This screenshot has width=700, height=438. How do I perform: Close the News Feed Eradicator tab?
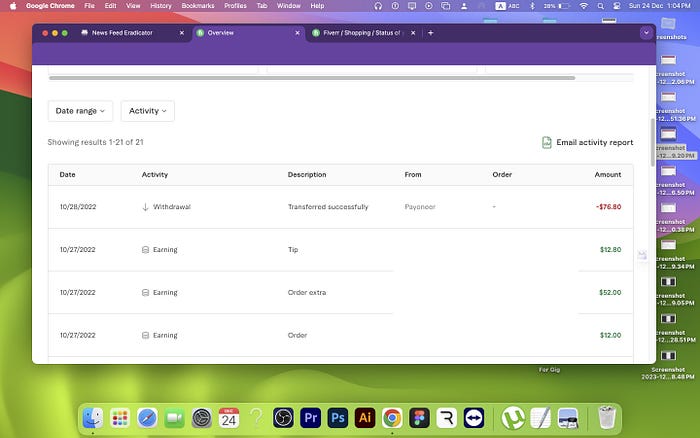pyautogui.click(x=182, y=33)
